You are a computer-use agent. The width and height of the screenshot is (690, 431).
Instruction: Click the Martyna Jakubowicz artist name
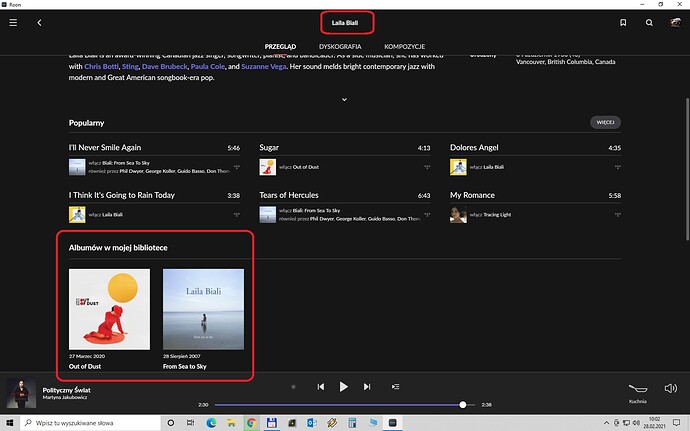[x=65, y=398]
